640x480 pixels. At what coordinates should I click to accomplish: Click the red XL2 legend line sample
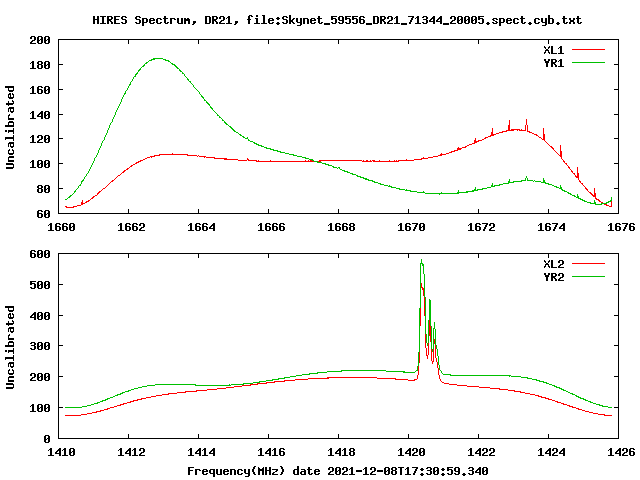pos(588,264)
